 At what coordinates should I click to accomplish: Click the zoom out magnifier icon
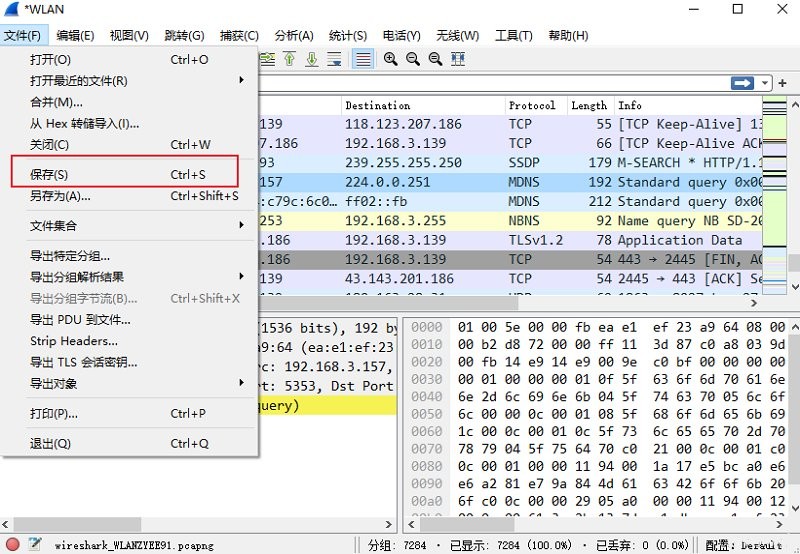coord(412,60)
